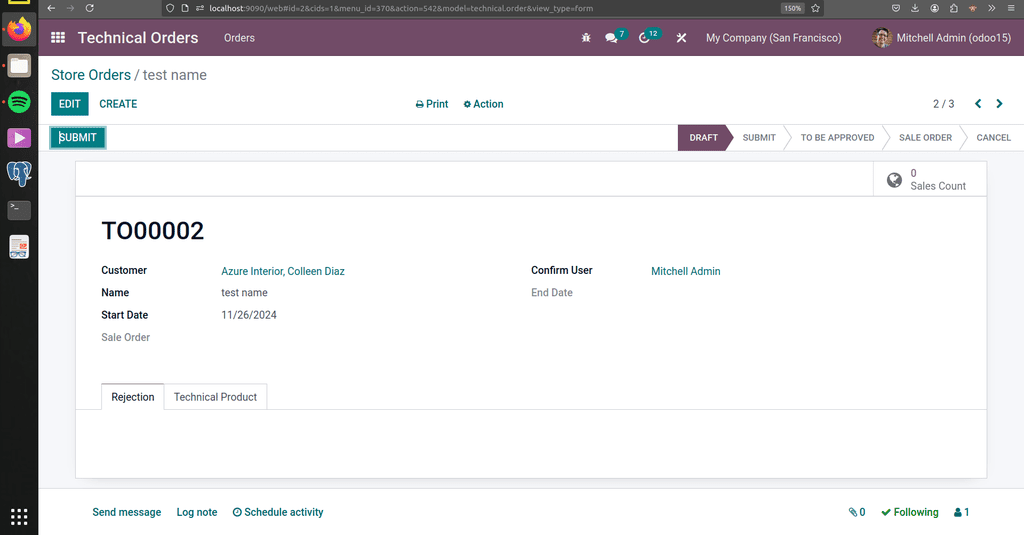Select the TO BE APPROVED stage
This screenshot has width=1024, height=535.
tap(837, 137)
